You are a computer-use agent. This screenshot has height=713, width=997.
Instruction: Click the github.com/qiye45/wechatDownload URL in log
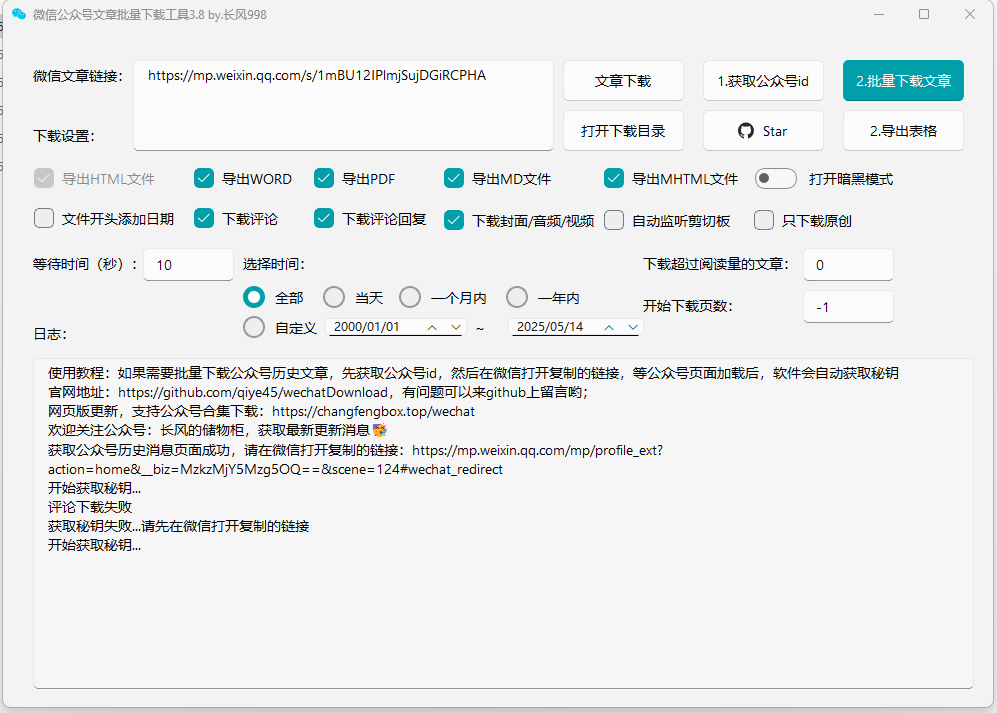point(253,392)
